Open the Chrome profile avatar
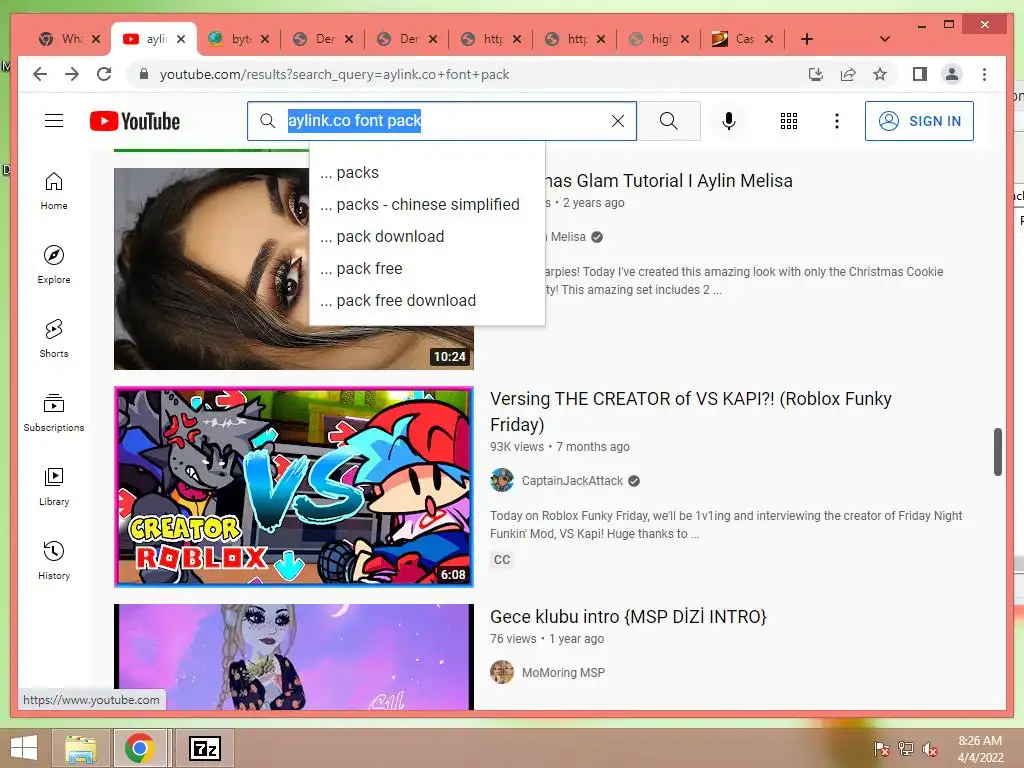Image resolution: width=1024 pixels, height=768 pixels. pyautogui.click(x=952, y=74)
